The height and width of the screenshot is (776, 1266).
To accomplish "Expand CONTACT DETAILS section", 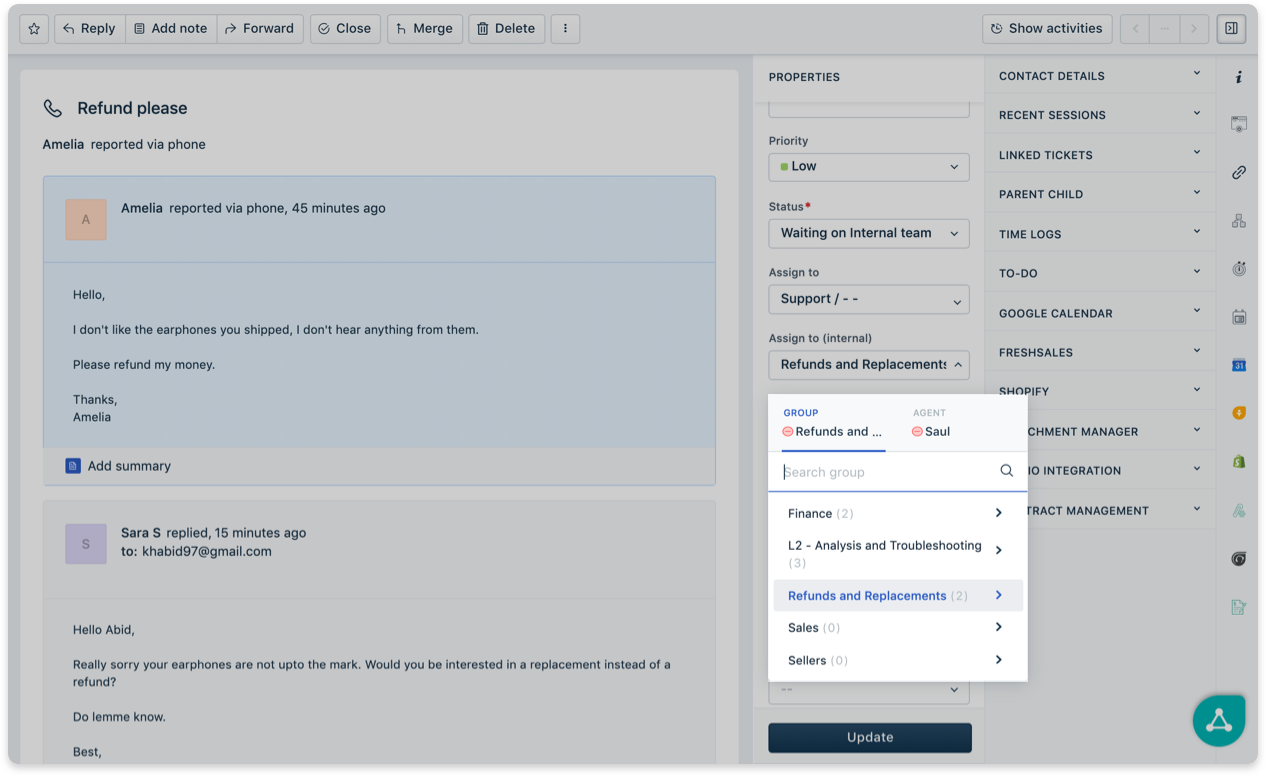I will coord(1100,75).
